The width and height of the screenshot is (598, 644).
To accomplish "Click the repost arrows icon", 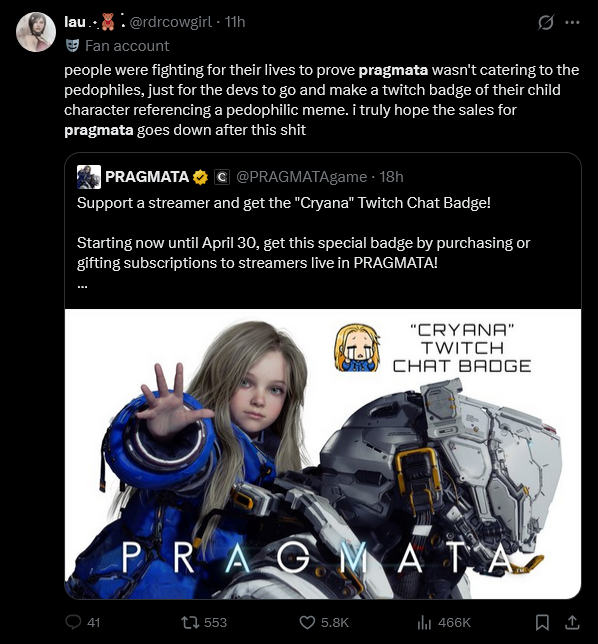I will [191, 622].
